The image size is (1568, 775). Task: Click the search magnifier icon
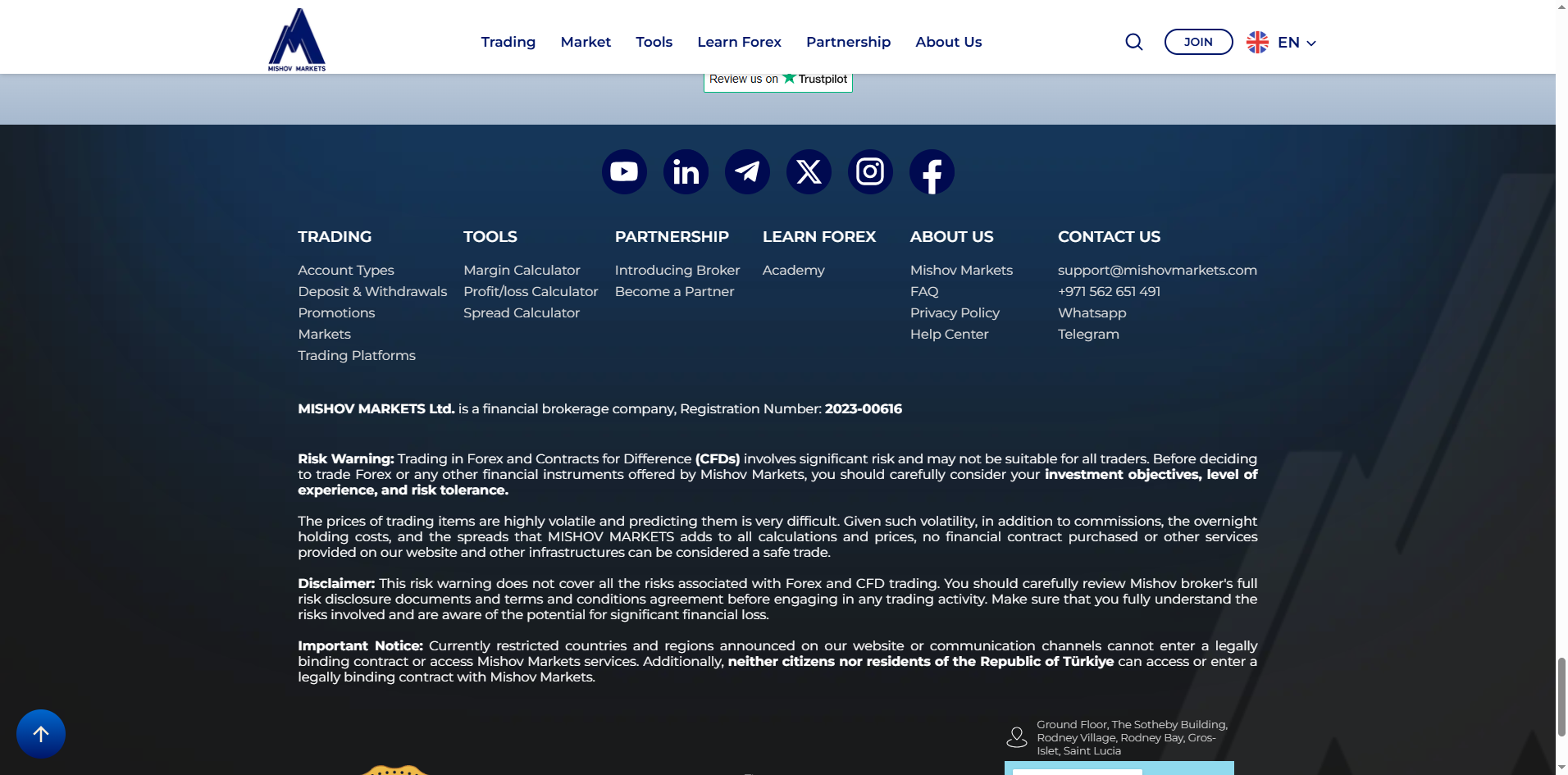1133,42
